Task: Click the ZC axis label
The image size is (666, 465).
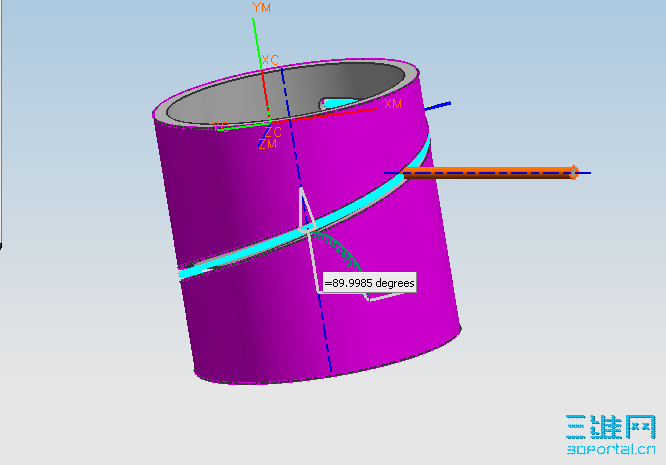Action: [273, 132]
